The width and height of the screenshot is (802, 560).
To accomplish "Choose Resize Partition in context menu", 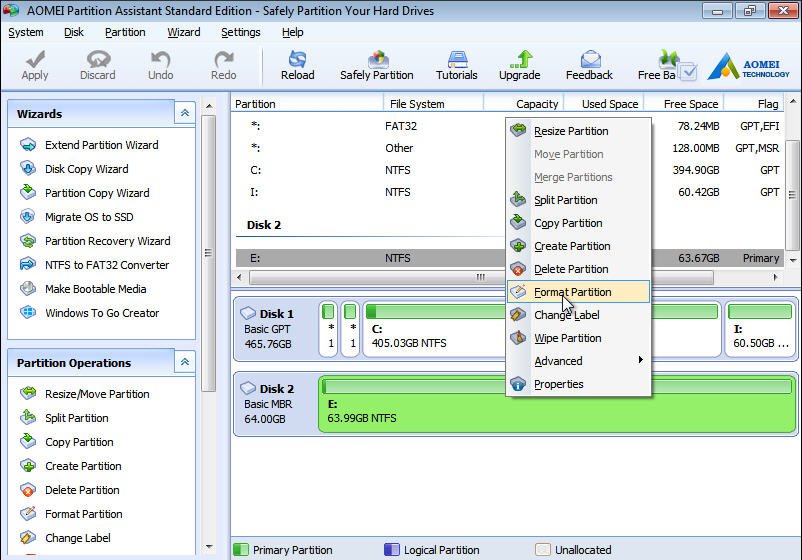I will 578,131.
